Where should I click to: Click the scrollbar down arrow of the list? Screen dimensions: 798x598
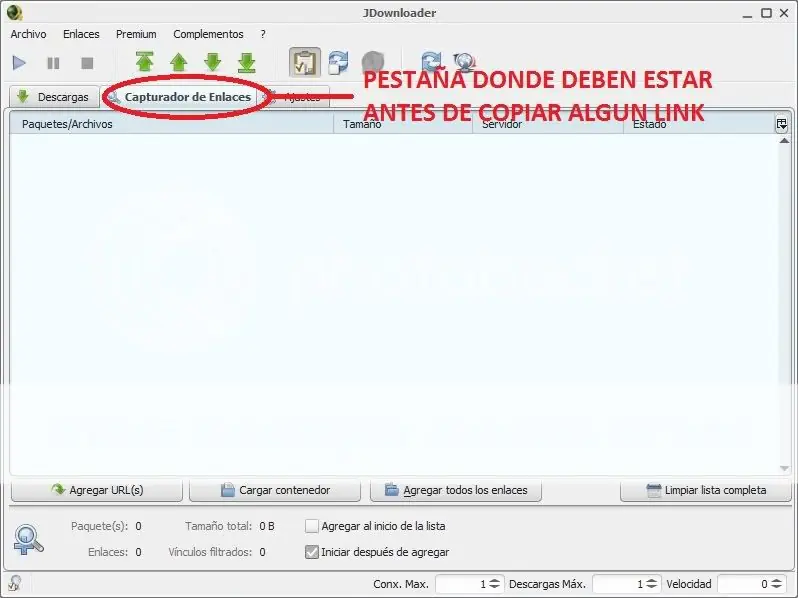[x=784, y=469]
